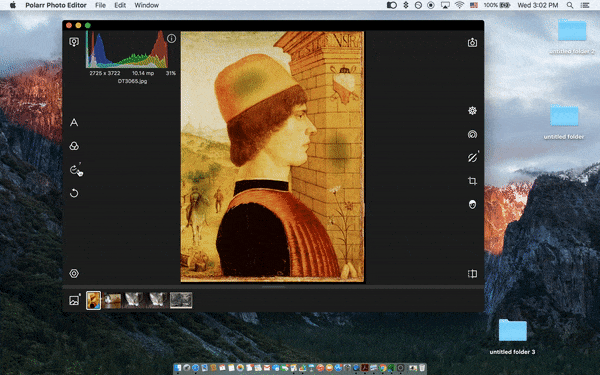600x375 pixels.
Task: Click the Wi-Fi icon in menu bar
Action: (459, 5)
